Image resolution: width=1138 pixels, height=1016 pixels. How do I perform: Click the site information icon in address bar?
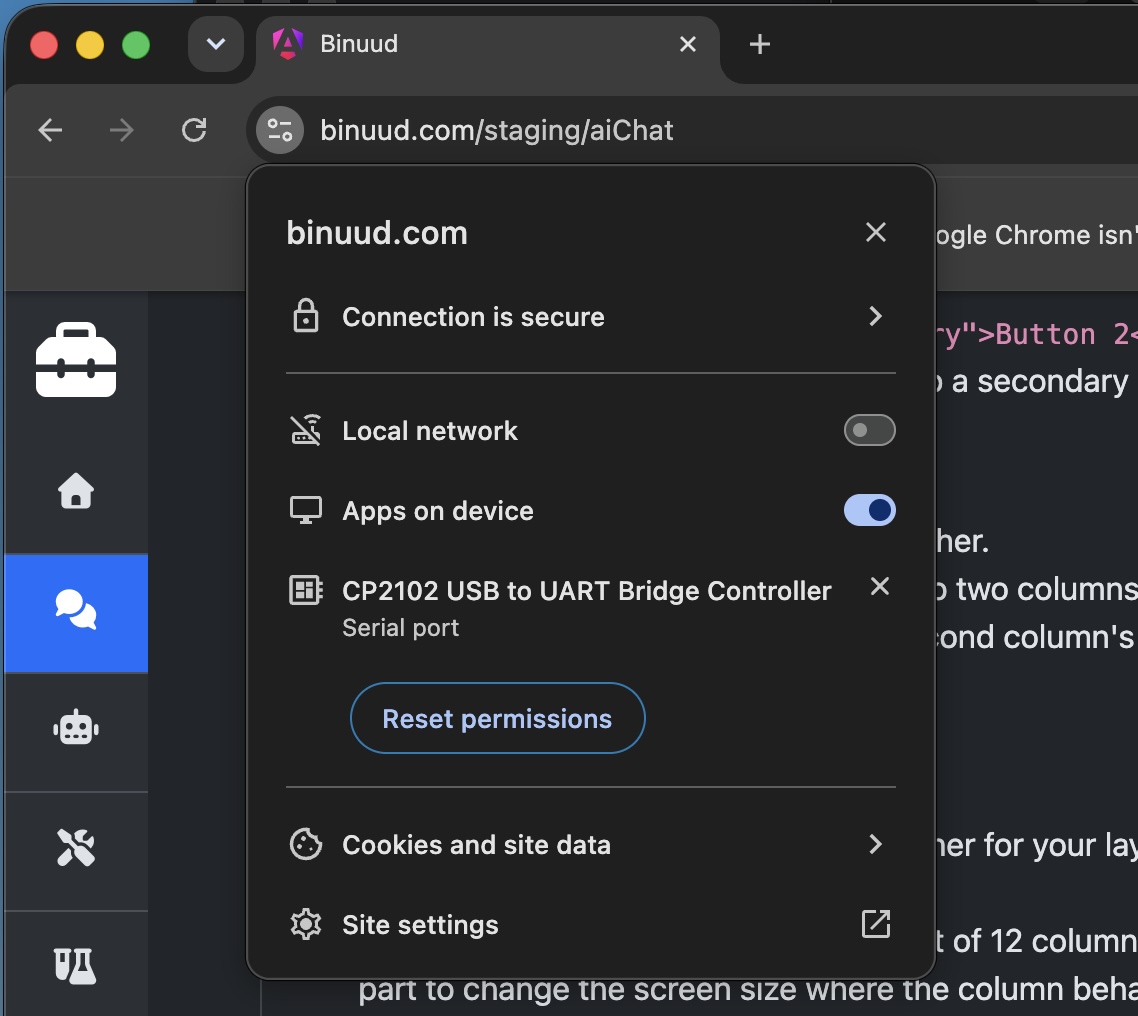(x=280, y=131)
